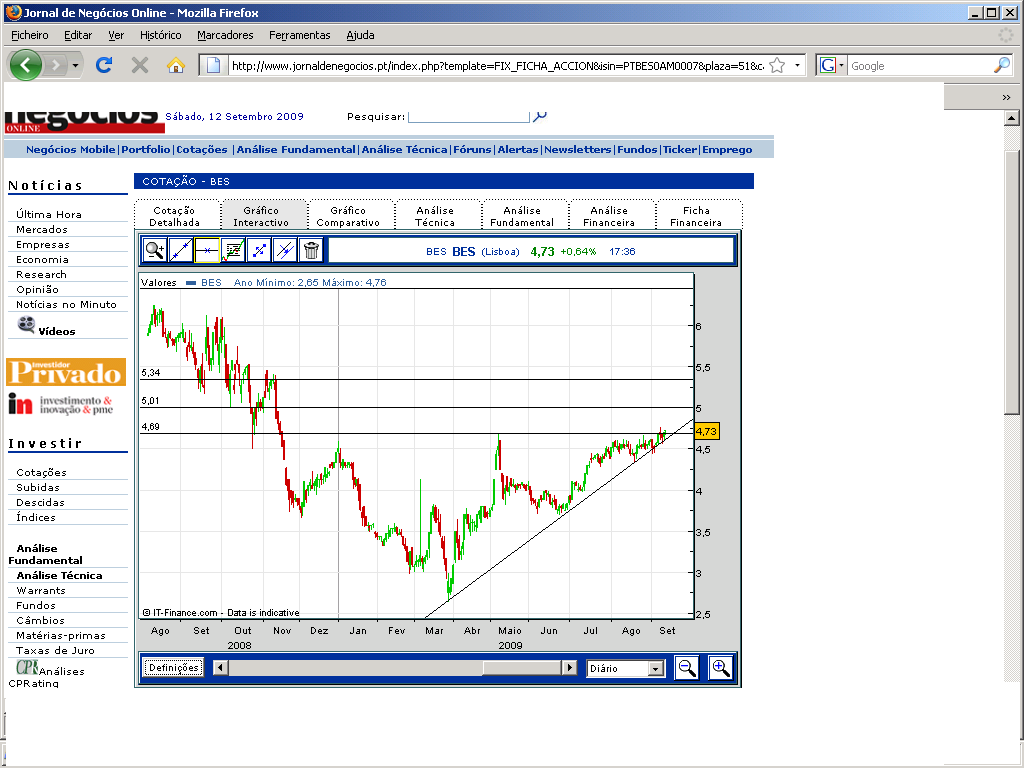Click the Definições button
The height and width of the screenshot is (768, 1024).
click(174, 667)
